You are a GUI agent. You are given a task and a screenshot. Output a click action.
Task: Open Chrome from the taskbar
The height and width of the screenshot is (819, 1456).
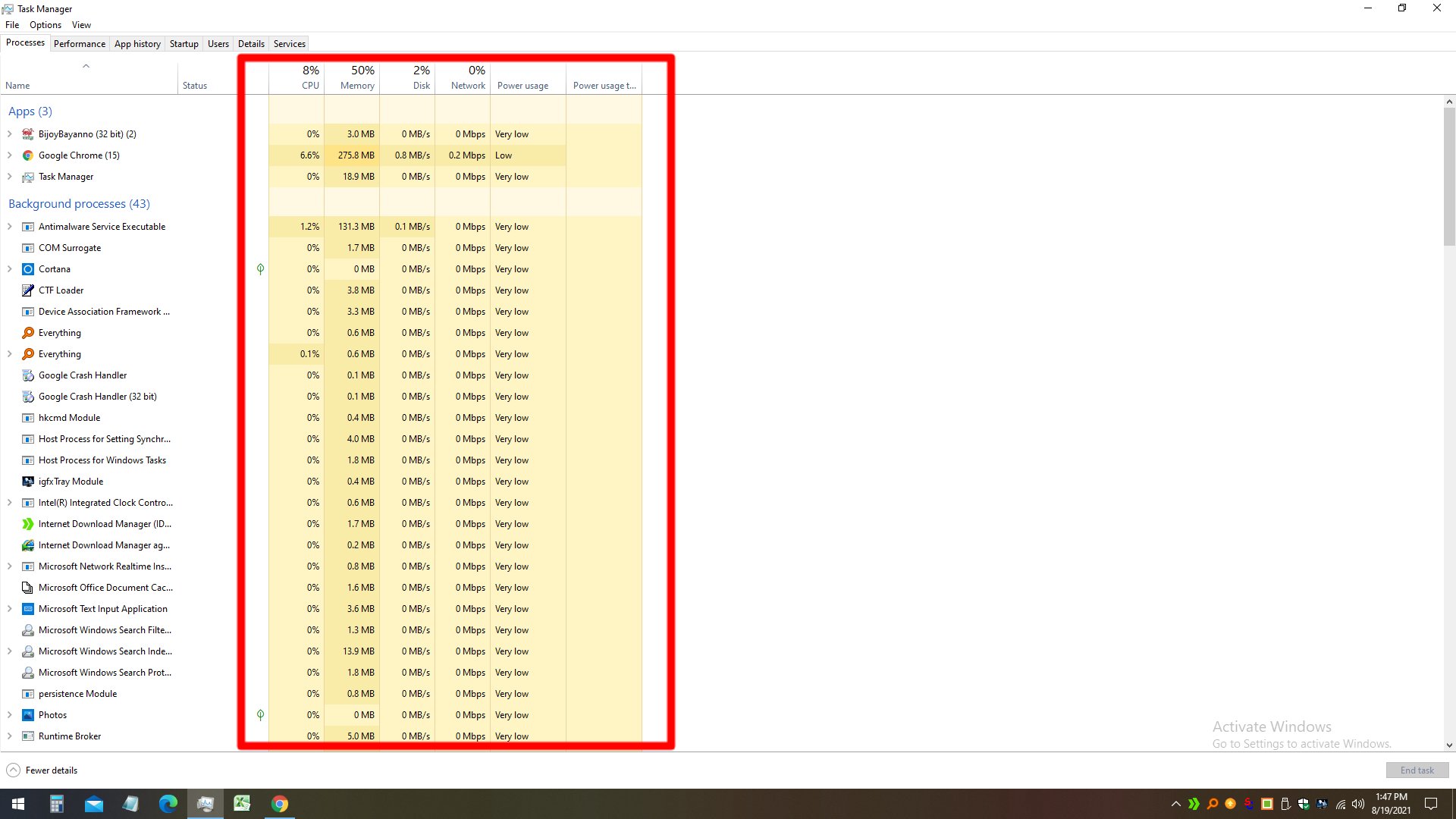point(280,803)
